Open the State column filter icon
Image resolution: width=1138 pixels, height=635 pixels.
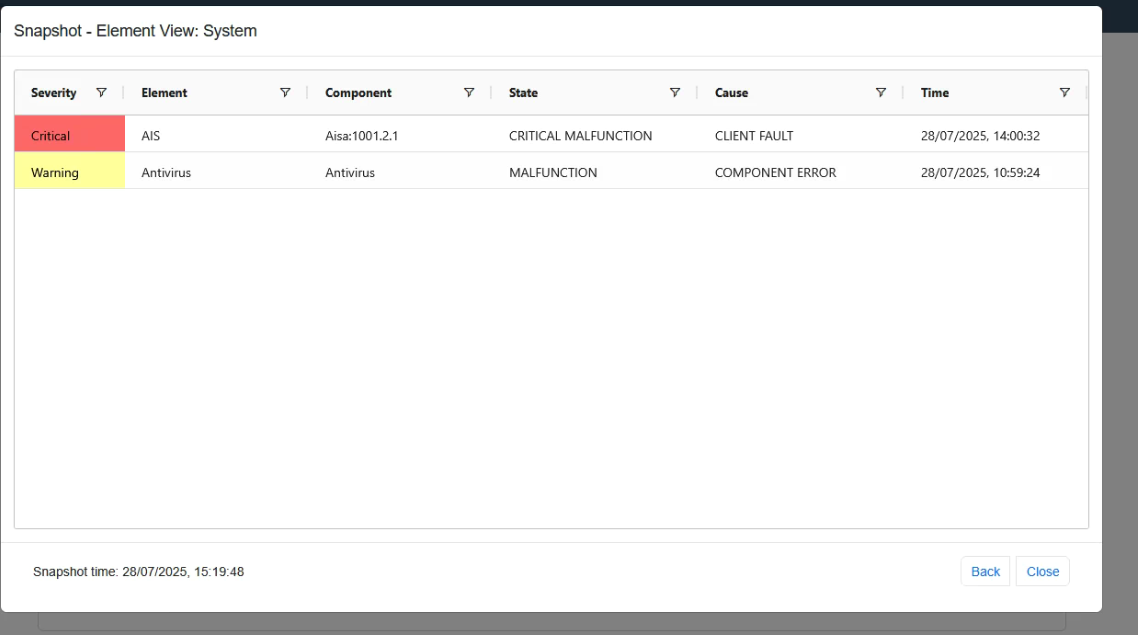tap(675, 92)
